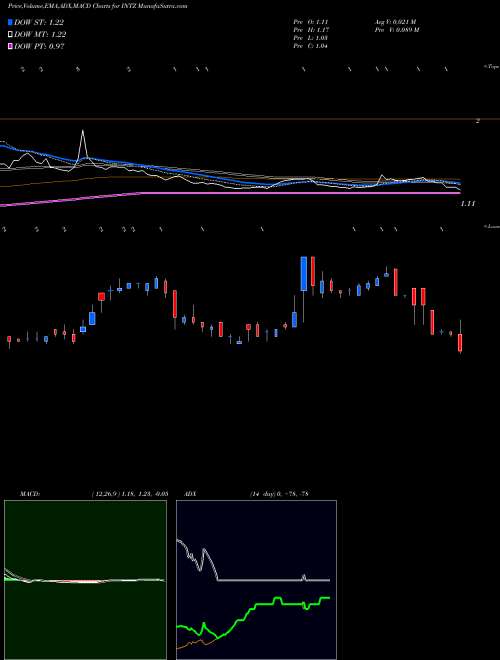Viewport: 500px width, 660px height.
Task: Click the 'Pre O: 1.11' open value
Action: pos(311,22)
